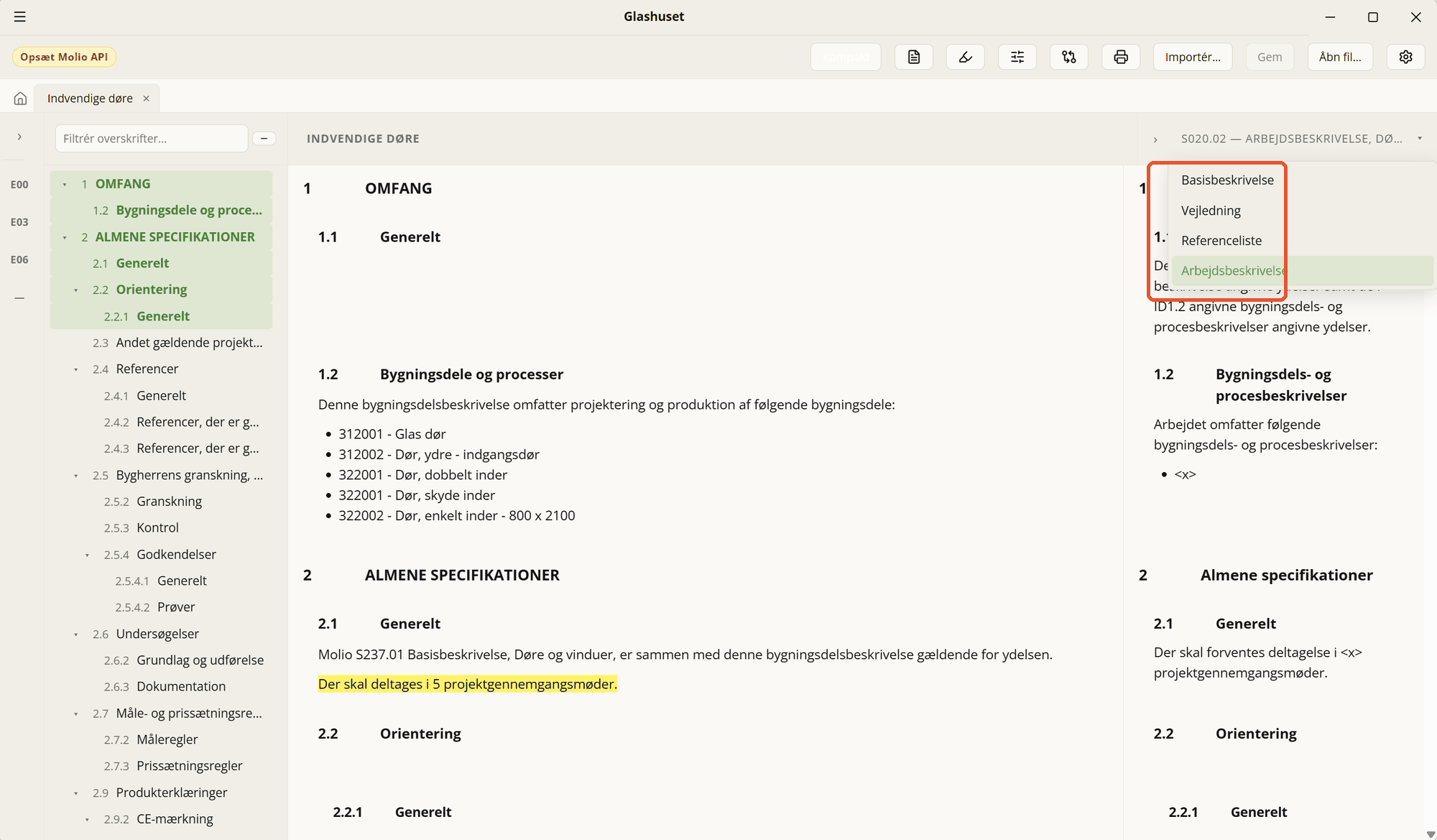The image size is (1437, 840).
Task: Click the document view icon in toolbar
Action: coord(914,57)
